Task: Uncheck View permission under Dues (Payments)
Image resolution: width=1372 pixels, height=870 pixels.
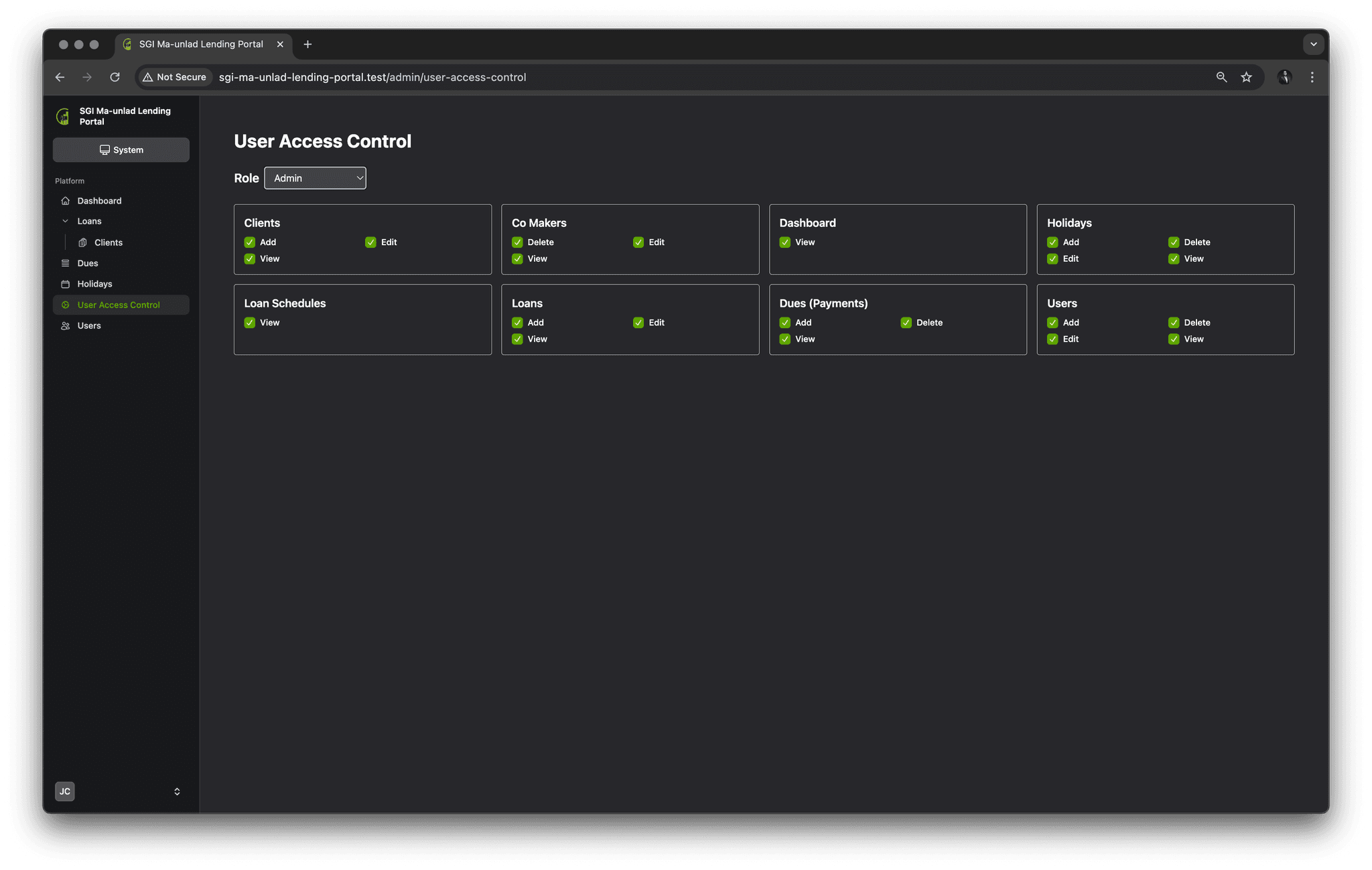Action: [785, 339]
